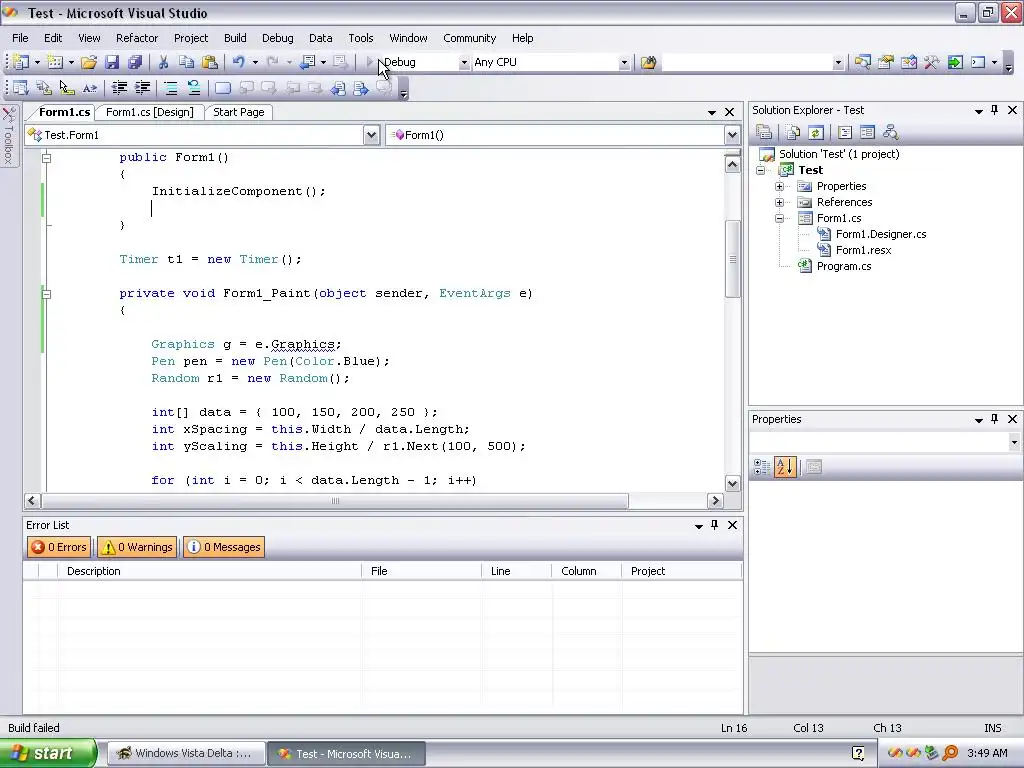Toggle auto-hide pin on Properties panel
The height and width of the screenshot is (768, 1024).
pyautogui.click(x=995, y=419)
